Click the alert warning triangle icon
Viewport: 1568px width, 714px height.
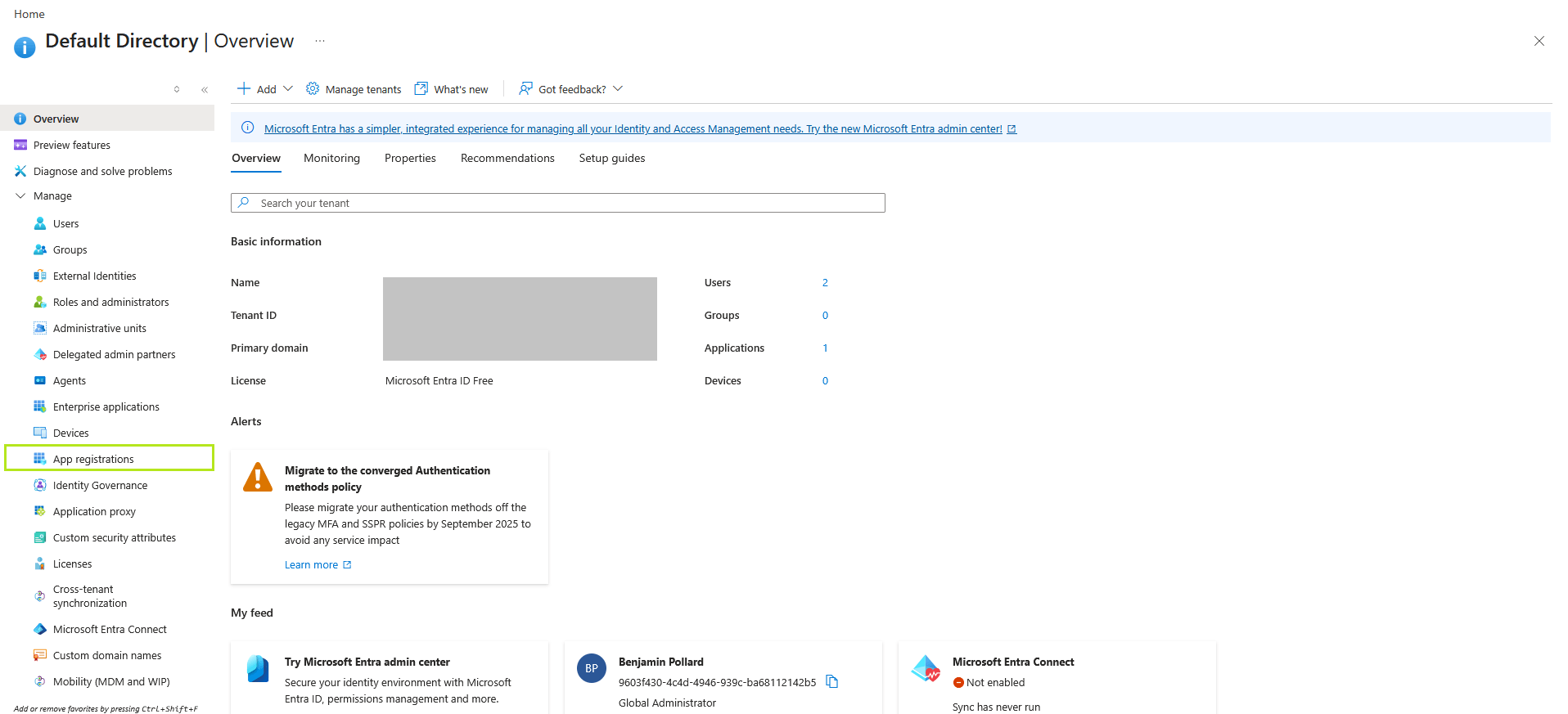tap(258, 477)
